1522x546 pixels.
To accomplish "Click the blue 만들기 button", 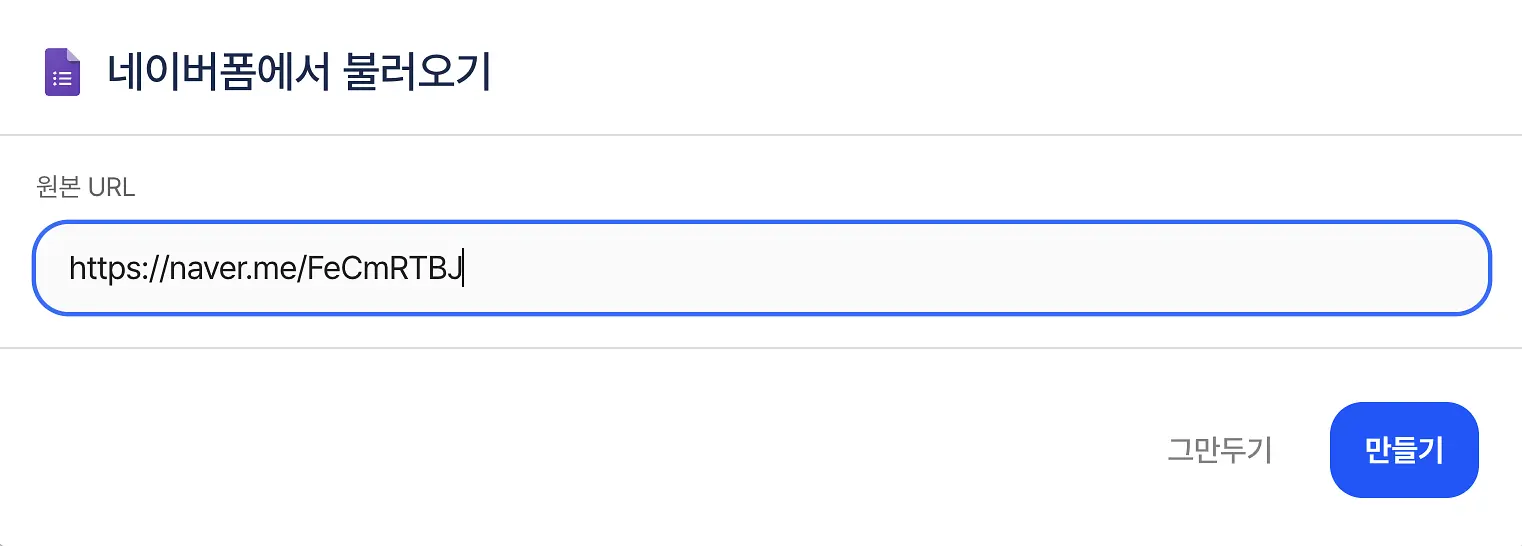I will (1404, 450).
